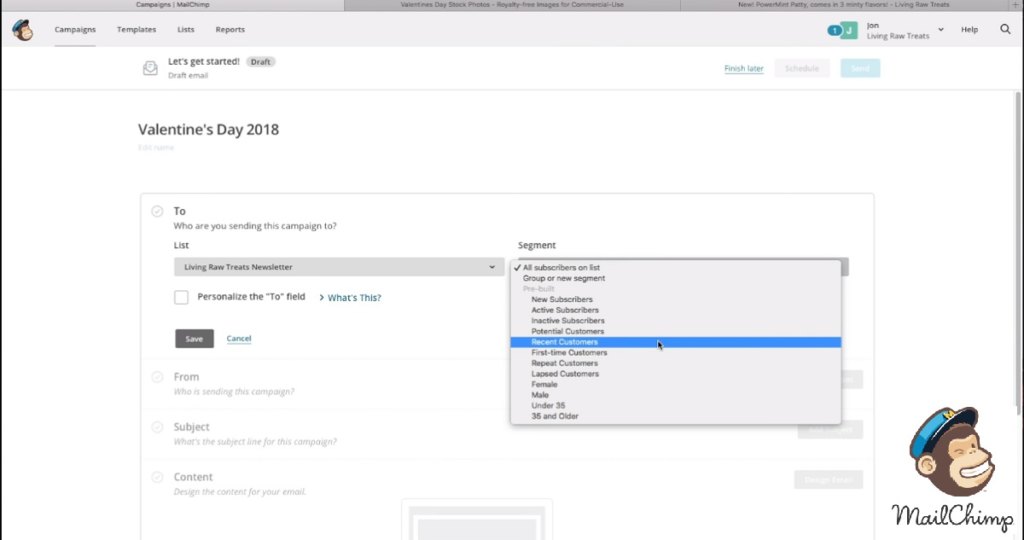
Task: Click the draft email envelope icon
Action: [150, 68]
